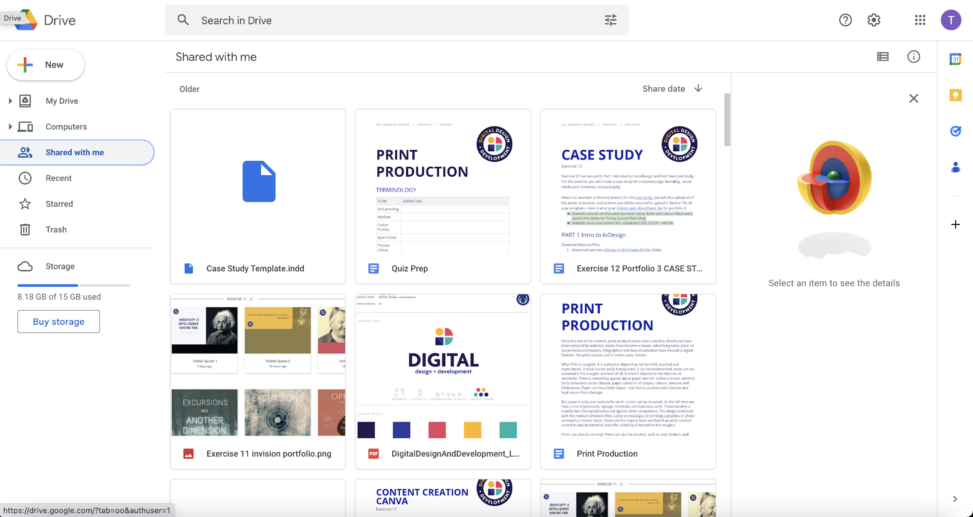This screenshot has width=973, height=517.
Task: Open Google Calendar side panel
Action: coord(955,60)
